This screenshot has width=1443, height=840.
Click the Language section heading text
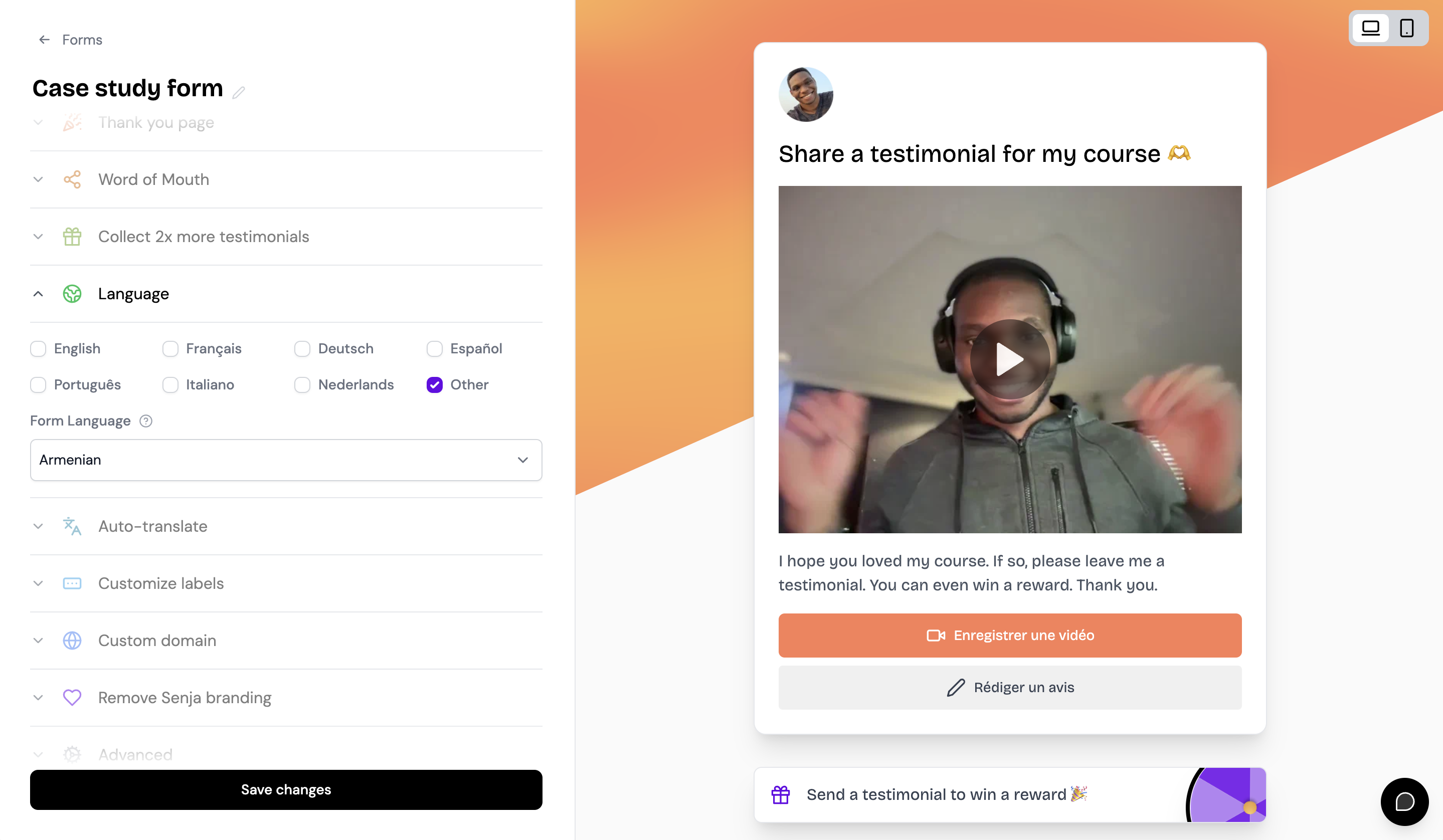tap(133, 294)
